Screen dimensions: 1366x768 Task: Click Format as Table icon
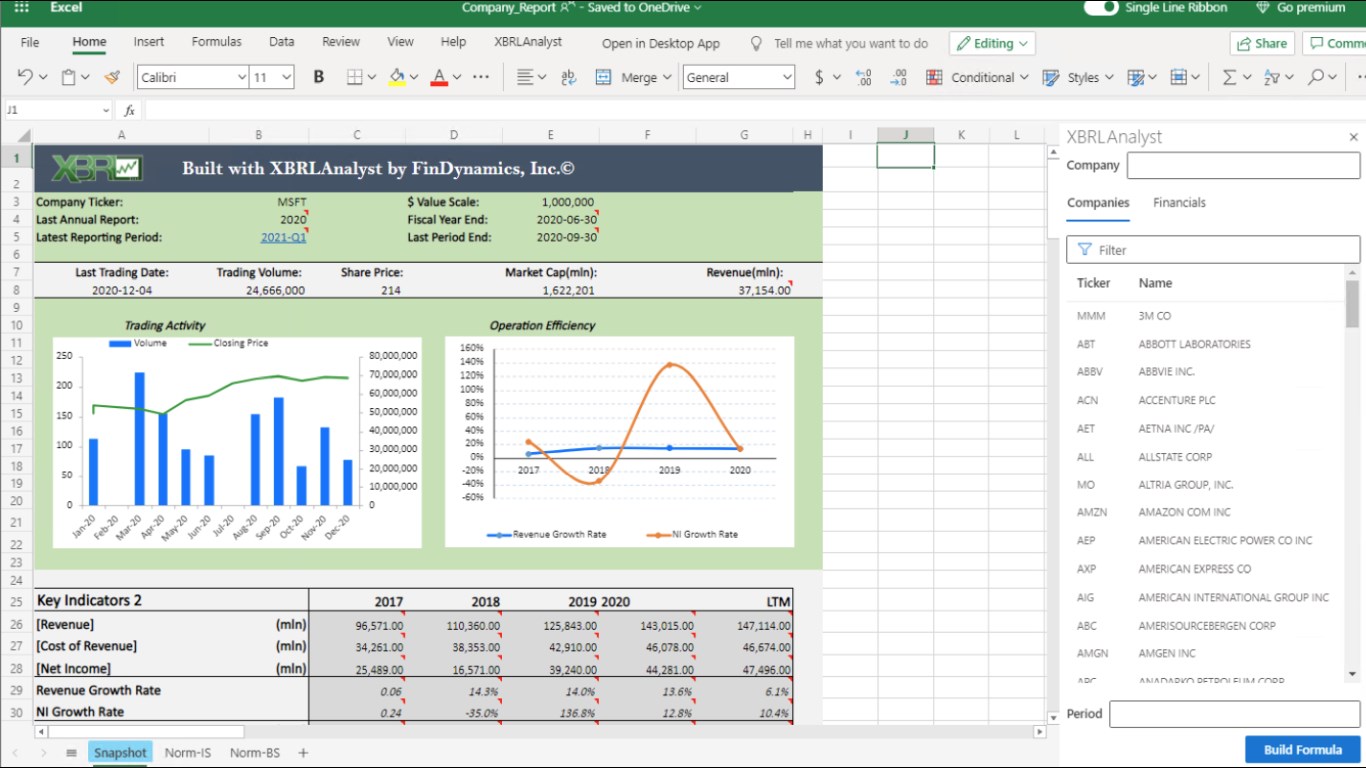pyautogui.click(x=1135, y=77)
